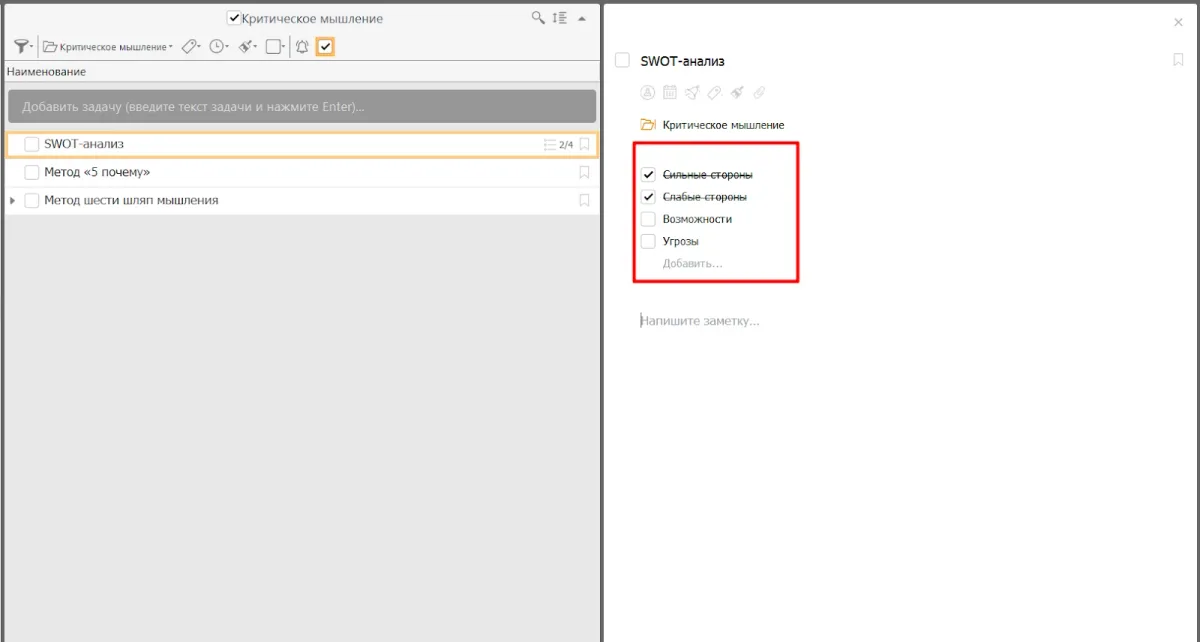Viewport: 1200px width, 642px height.
Task: Click the search magnifier icon
Action: coord(538,18)
